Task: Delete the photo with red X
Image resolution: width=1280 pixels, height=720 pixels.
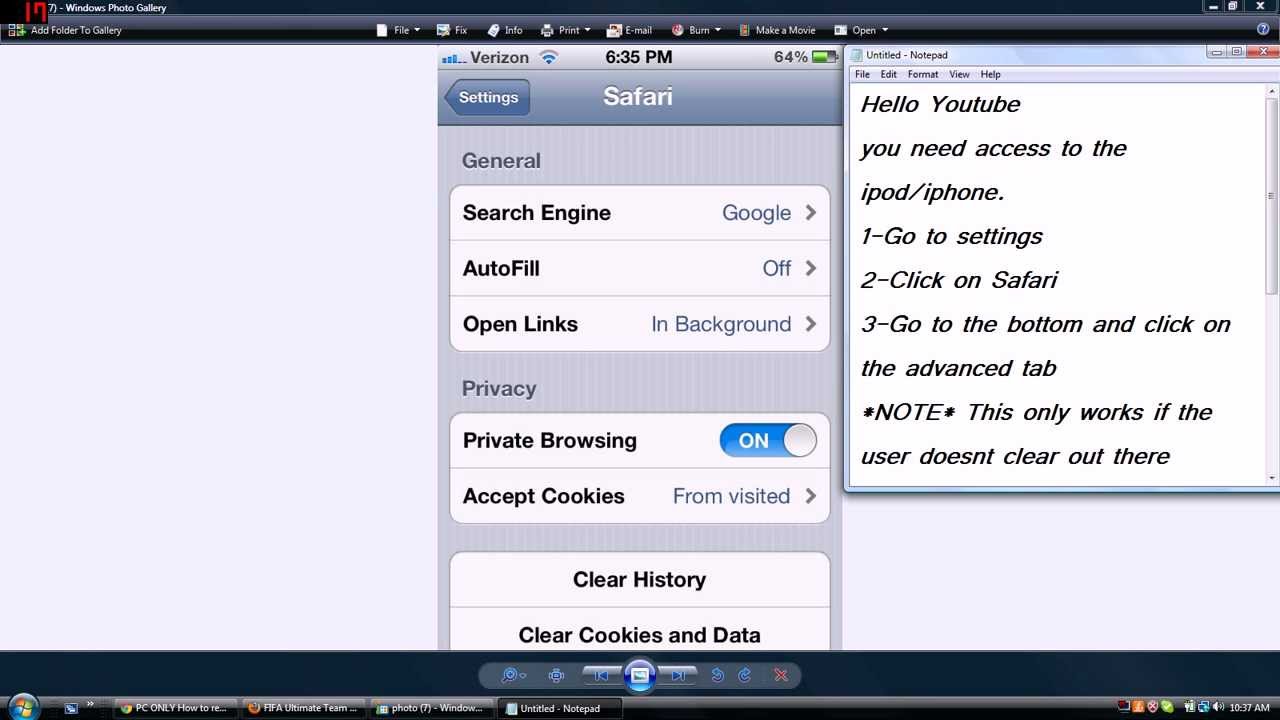Action: click(781, 676)
